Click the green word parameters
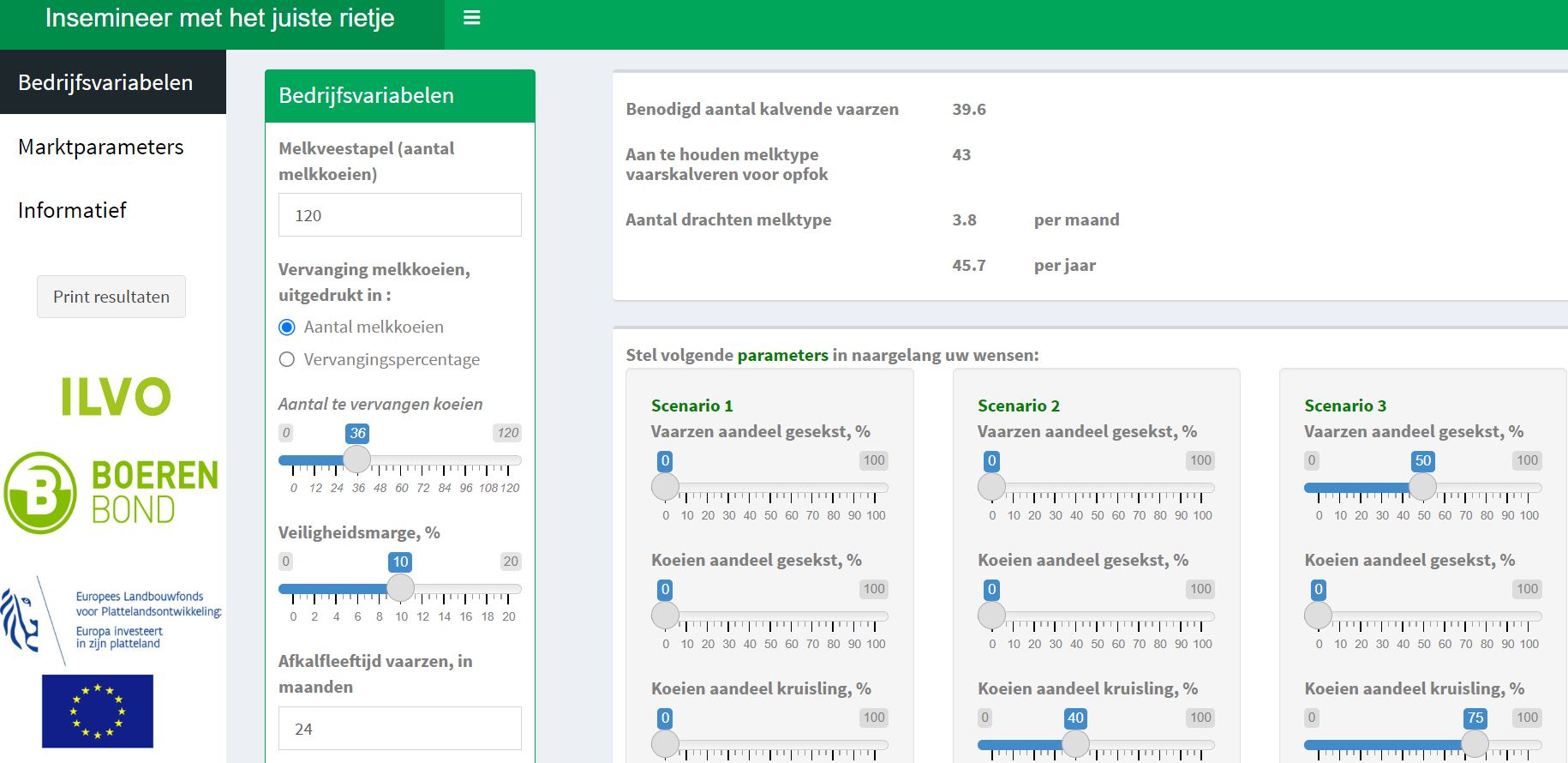Viewport: 1568px width, 763px height. tap(782, 355)
